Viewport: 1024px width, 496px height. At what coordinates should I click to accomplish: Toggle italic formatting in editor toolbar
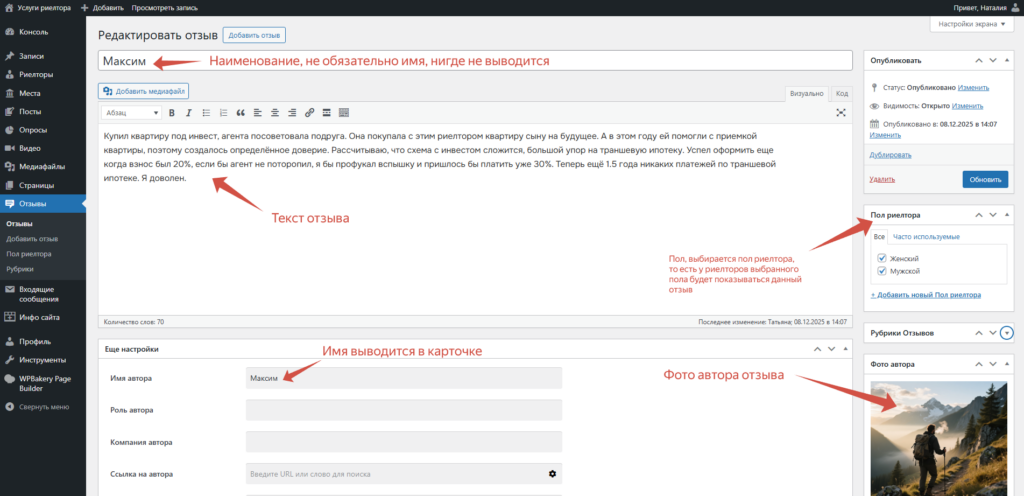pyautogui.click(x=189, y=113)
